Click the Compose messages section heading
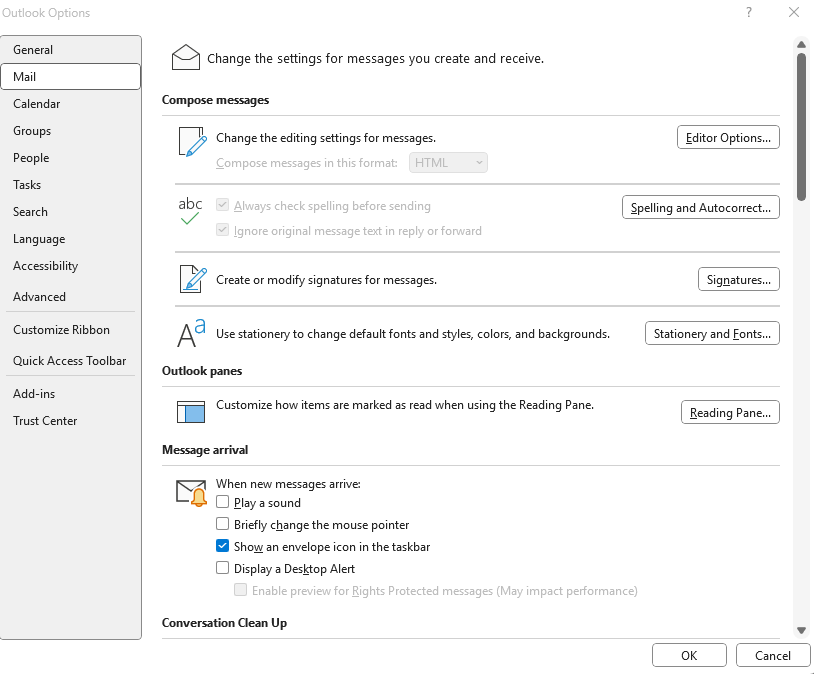The height and width of the screenshot is (674, 814). point(215,100)
